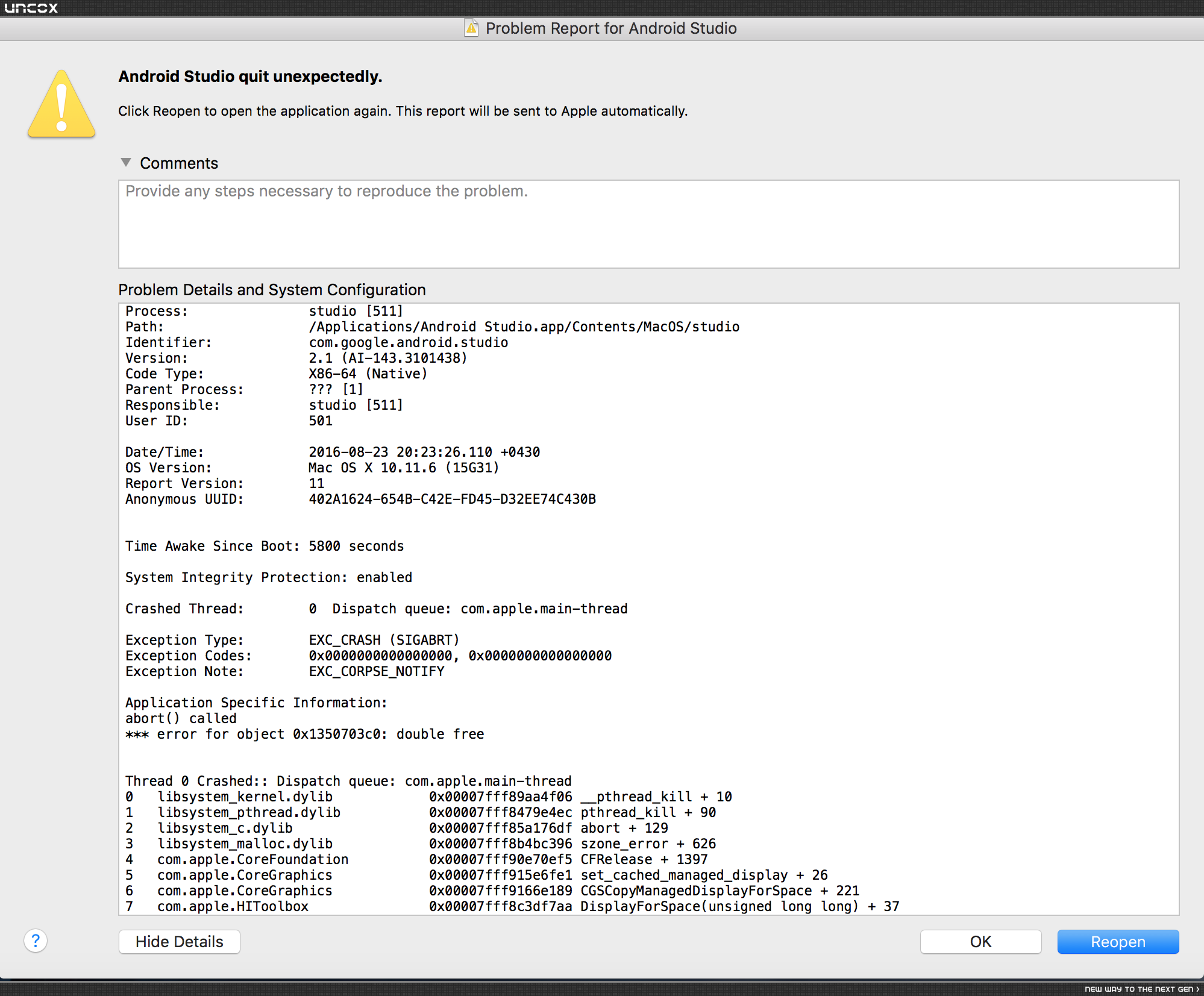Select Code Type 'X86-64 (Native)'
This screenshot has width=1204, height=996.
coord(368,374)
